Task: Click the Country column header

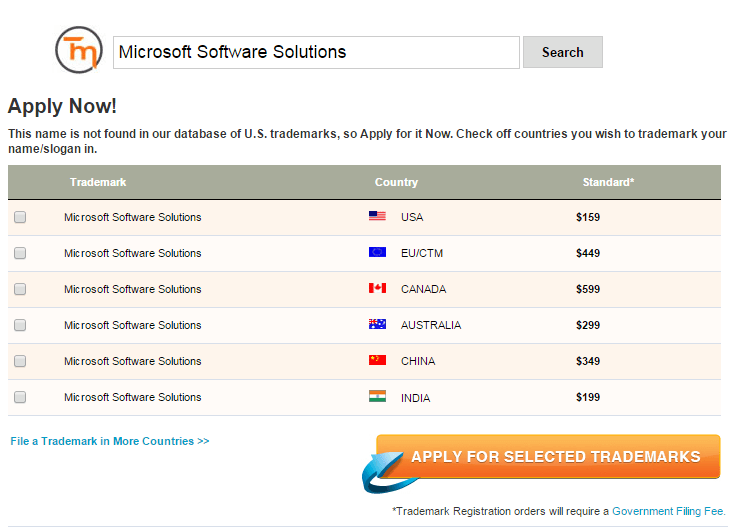Action: tap(396, 182)
